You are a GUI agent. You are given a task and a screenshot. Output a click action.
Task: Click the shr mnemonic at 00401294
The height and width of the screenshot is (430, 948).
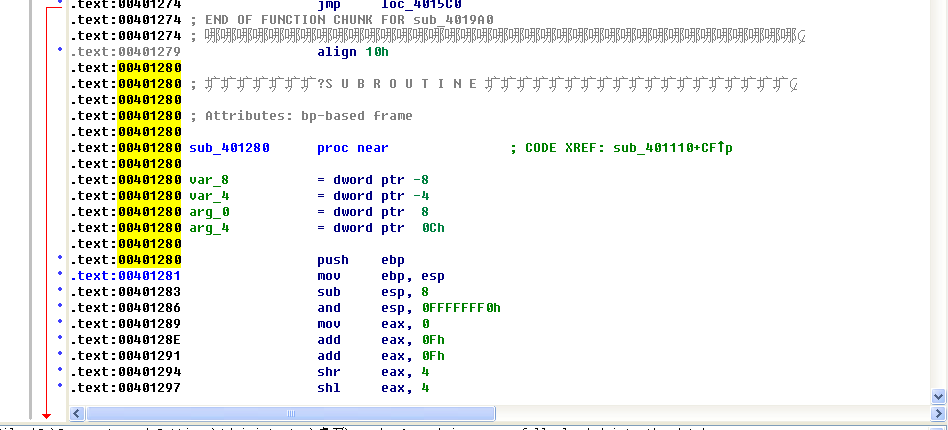329,372
